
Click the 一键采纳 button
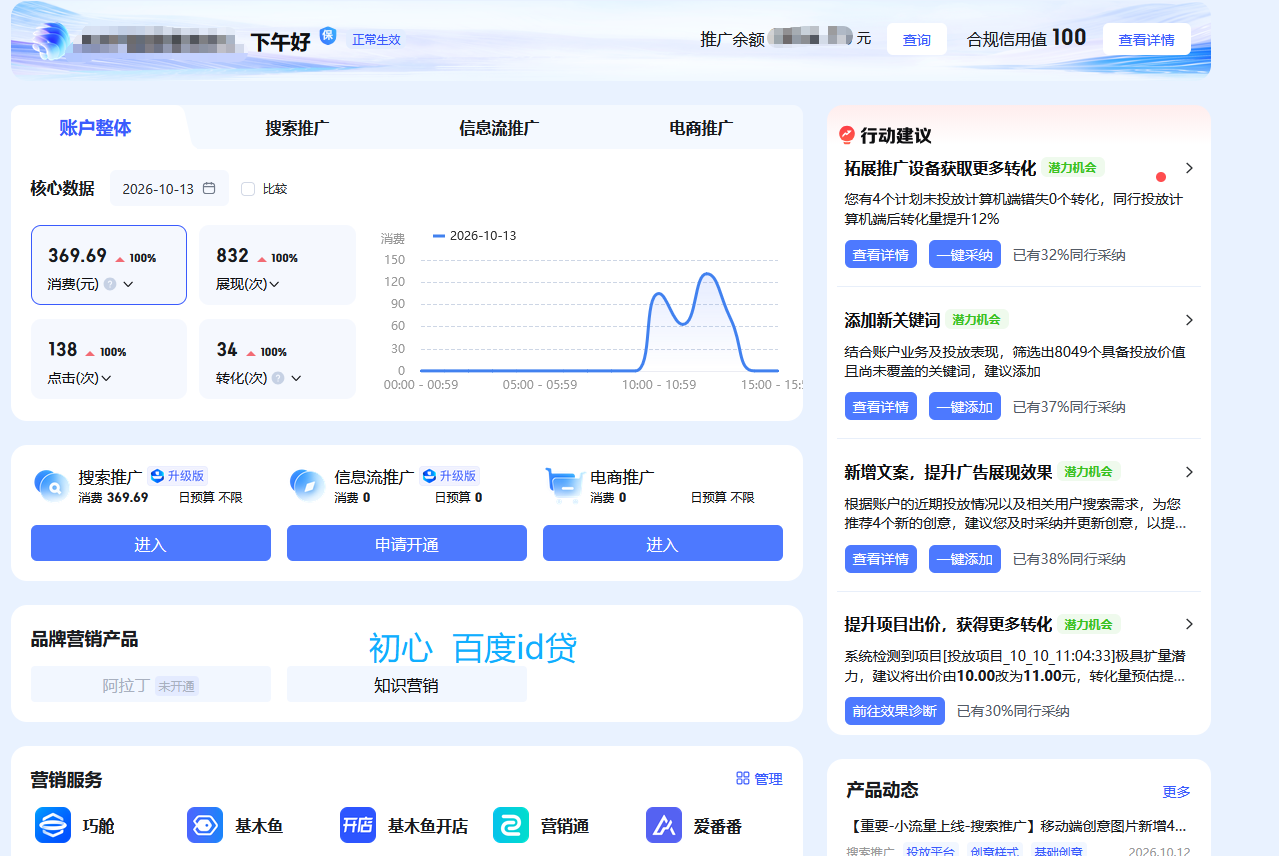965,255
